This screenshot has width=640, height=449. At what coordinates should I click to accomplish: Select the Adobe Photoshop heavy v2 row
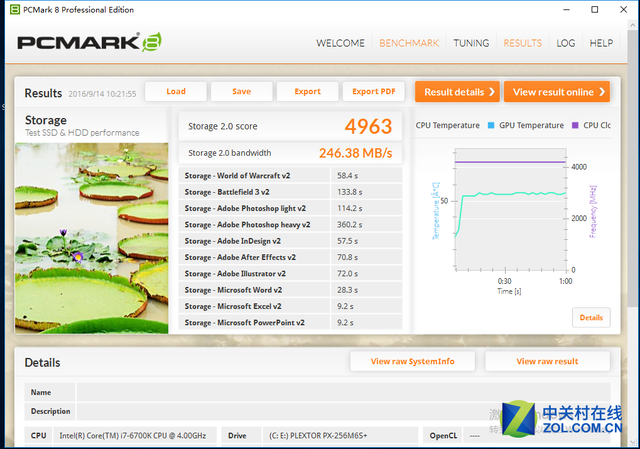(x=290, y=224)
